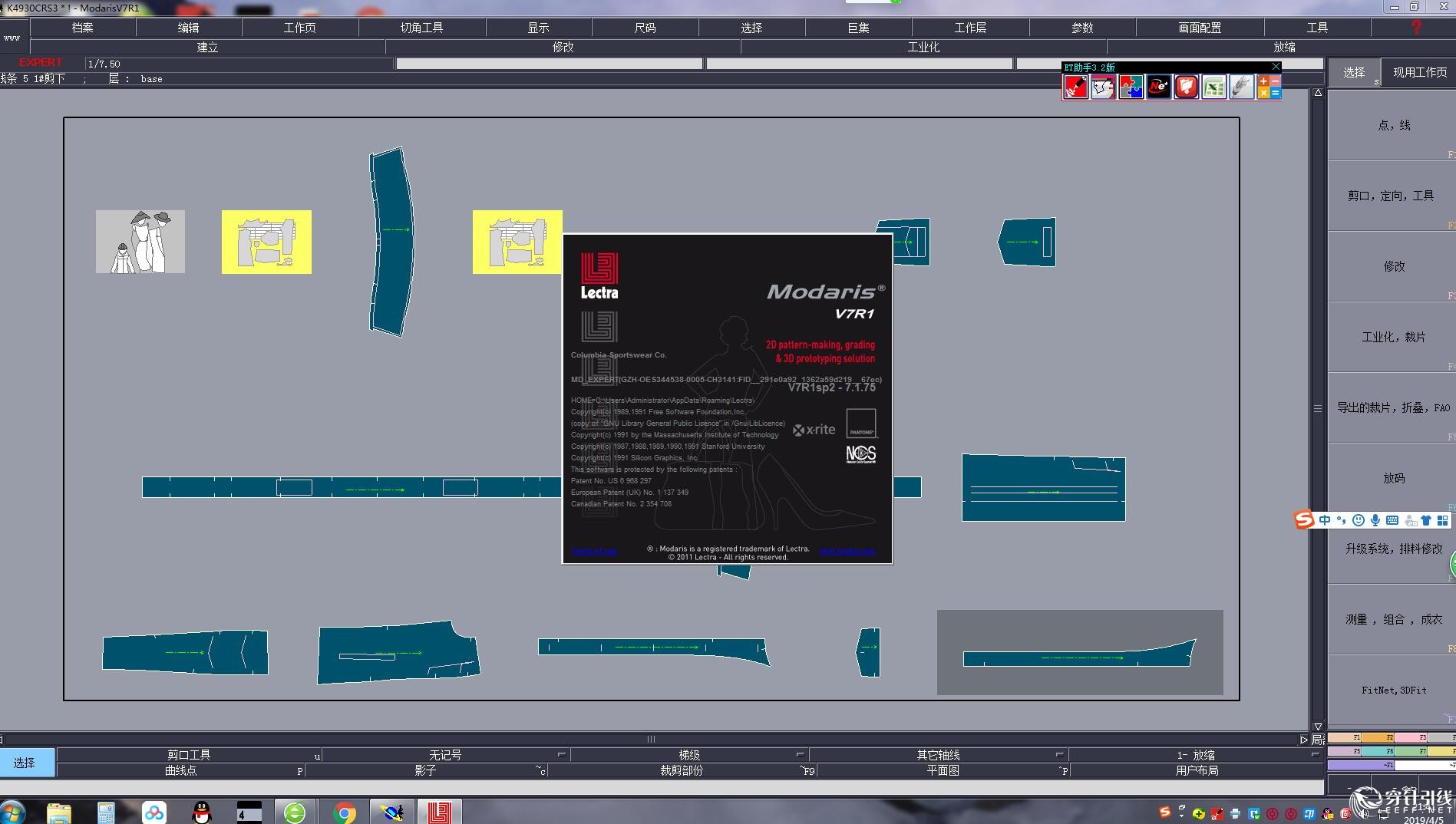Switch to the 工业化 toolbar tab
This screenshot has height=824, width=1456.
tap(924, 47)
